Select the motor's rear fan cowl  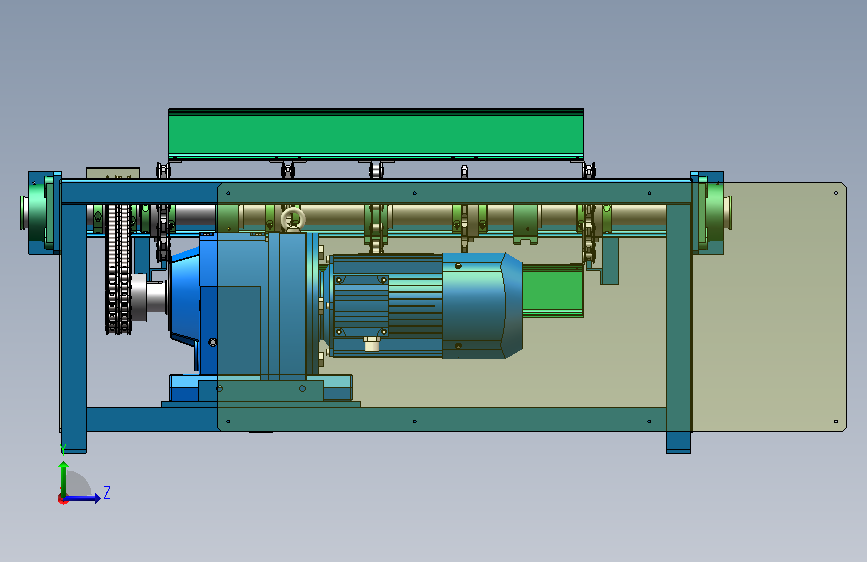[481, 305]
